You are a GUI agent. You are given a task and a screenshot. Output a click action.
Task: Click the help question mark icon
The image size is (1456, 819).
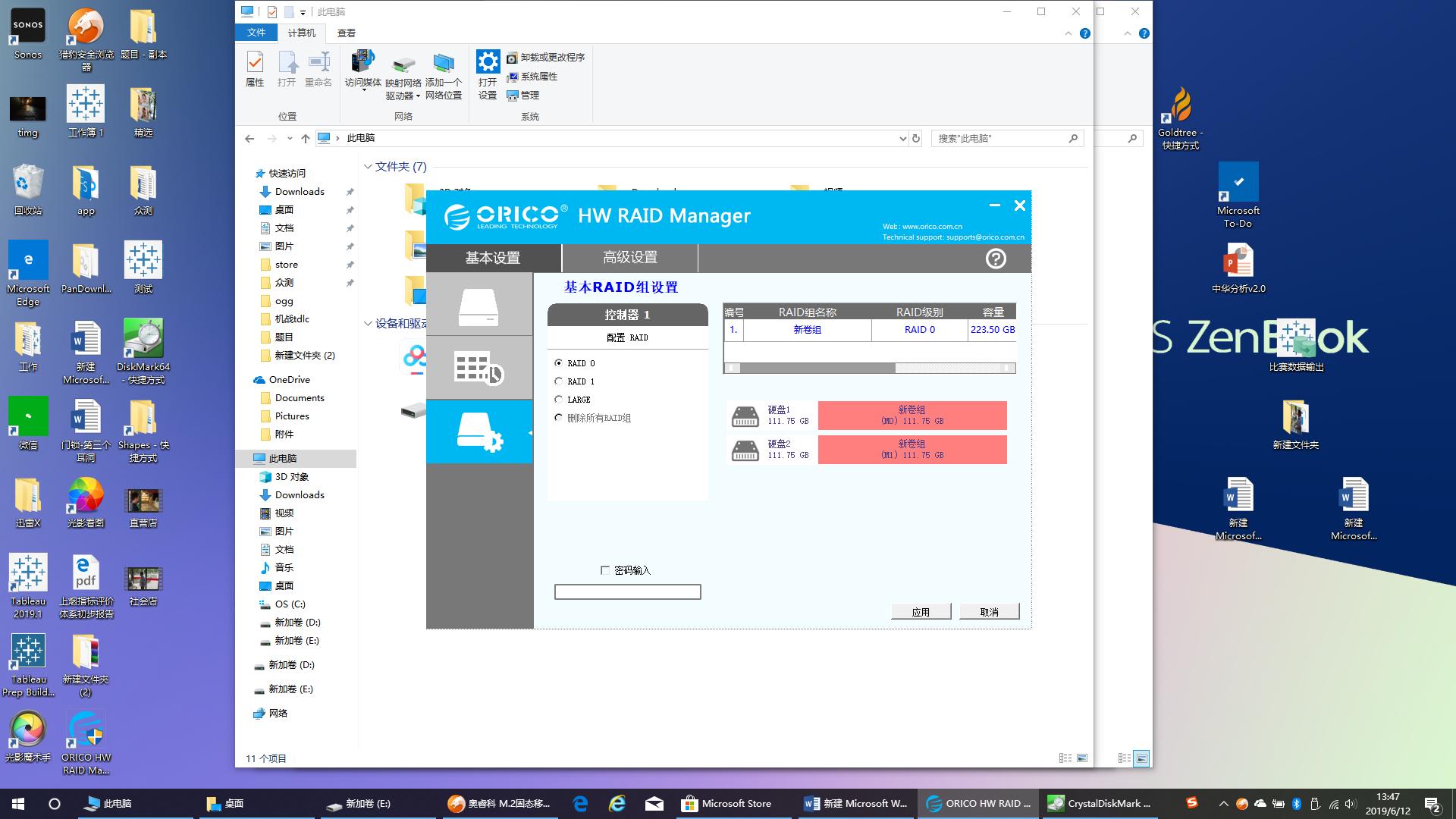pos(996,259)
